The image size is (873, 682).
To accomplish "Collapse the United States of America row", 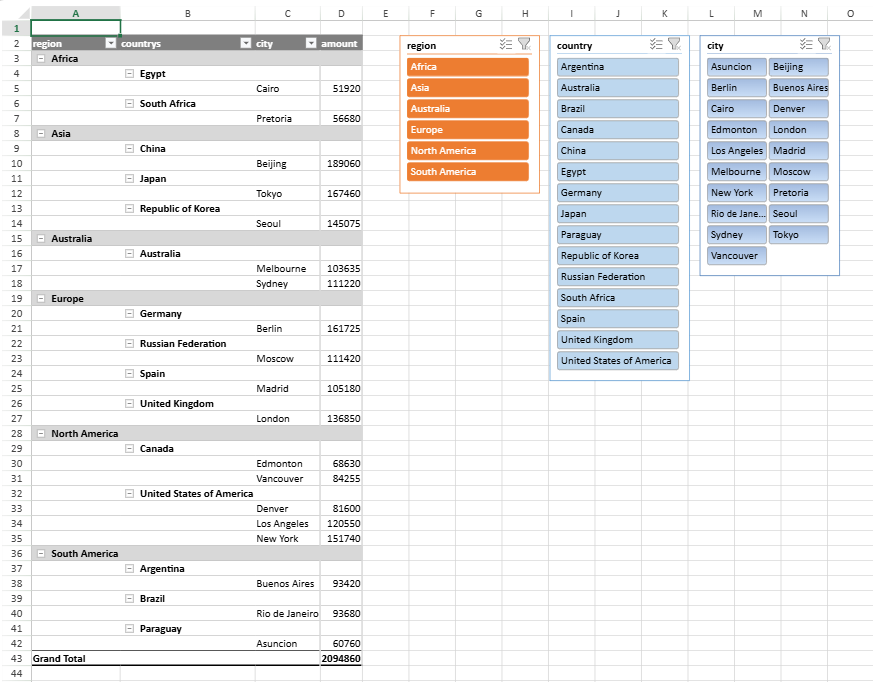I will click(x=129, y=494).
